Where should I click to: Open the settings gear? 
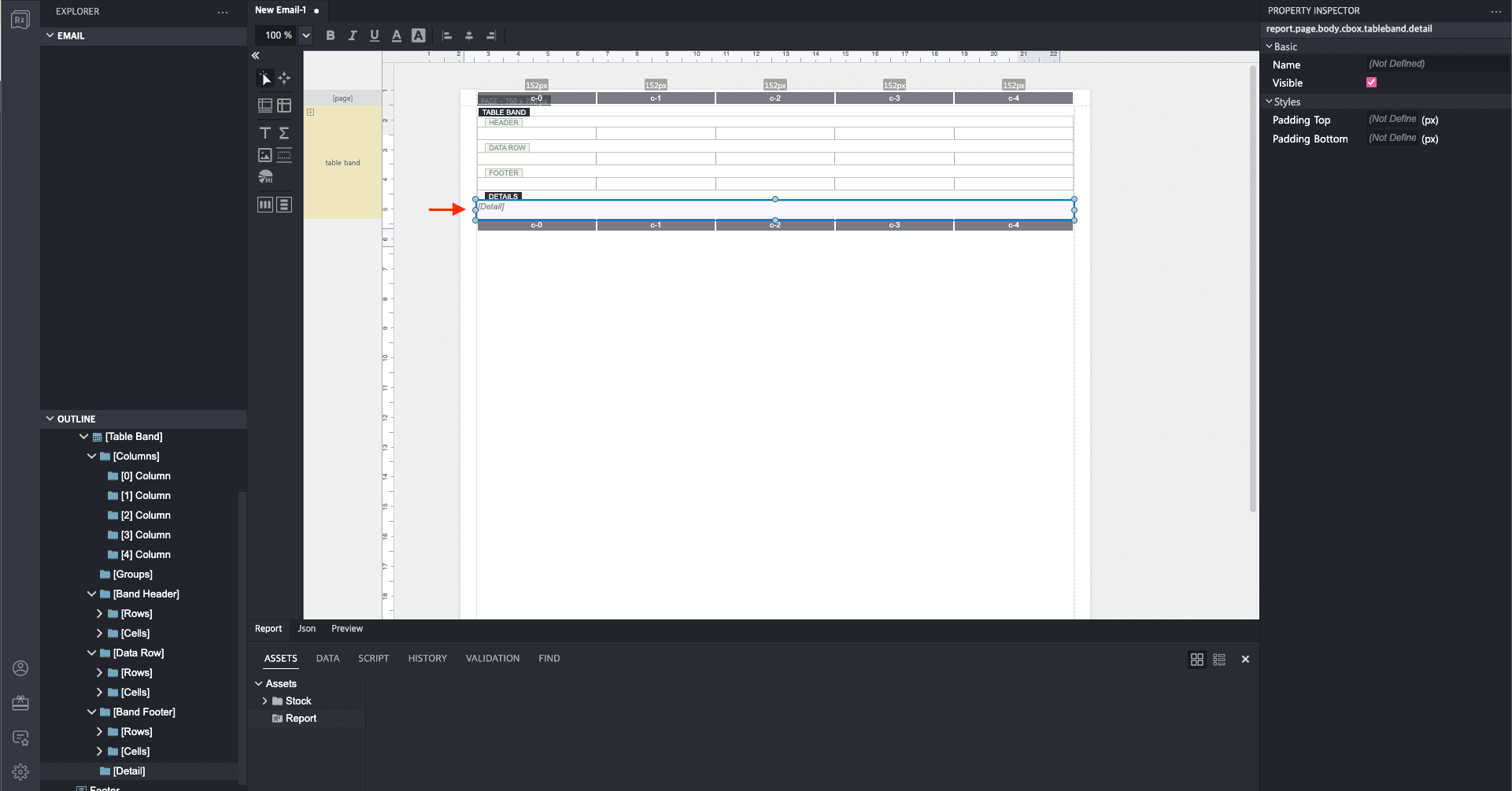click(20, 772)
